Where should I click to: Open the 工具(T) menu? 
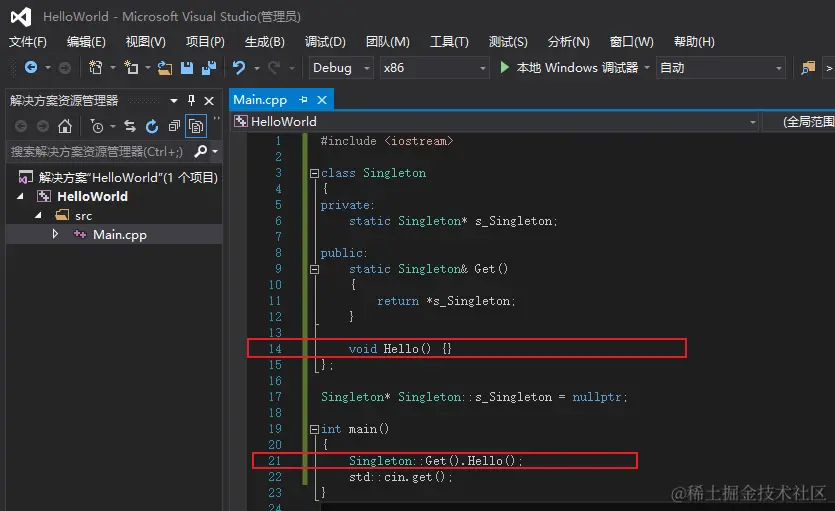(449, 42)
